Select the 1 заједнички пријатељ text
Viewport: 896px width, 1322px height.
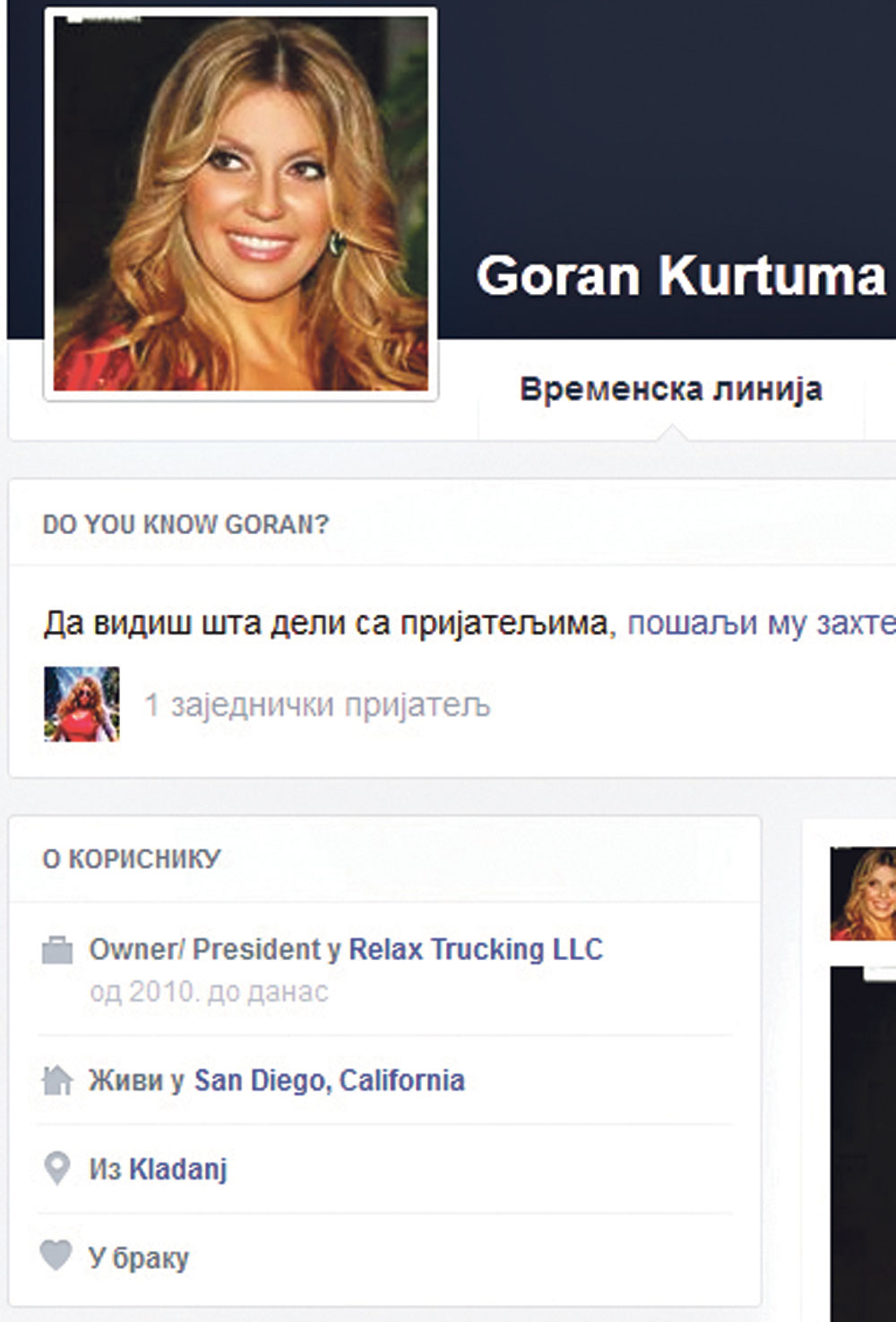[317, 705]
